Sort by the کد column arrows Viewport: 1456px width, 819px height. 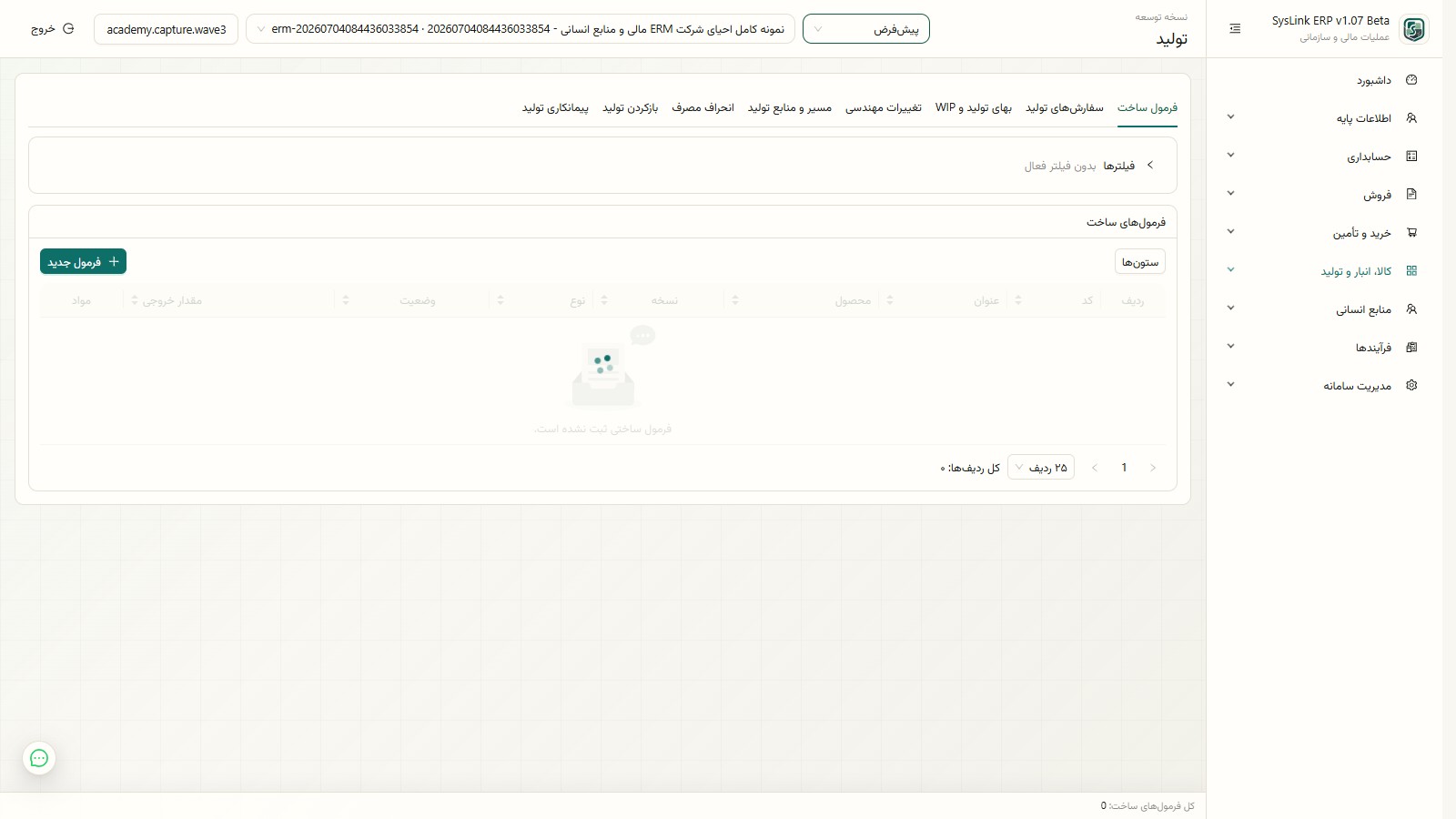pos(1018,300)
